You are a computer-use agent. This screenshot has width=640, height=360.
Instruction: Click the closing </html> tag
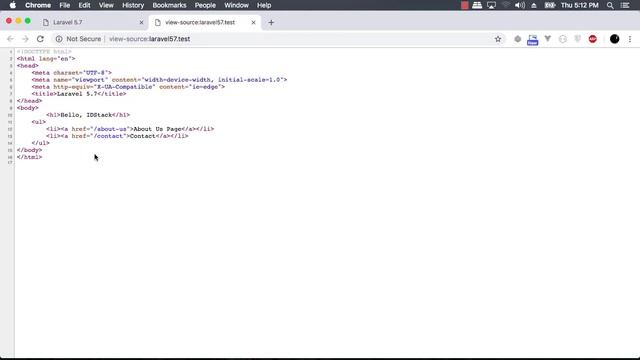click(29, 157)
